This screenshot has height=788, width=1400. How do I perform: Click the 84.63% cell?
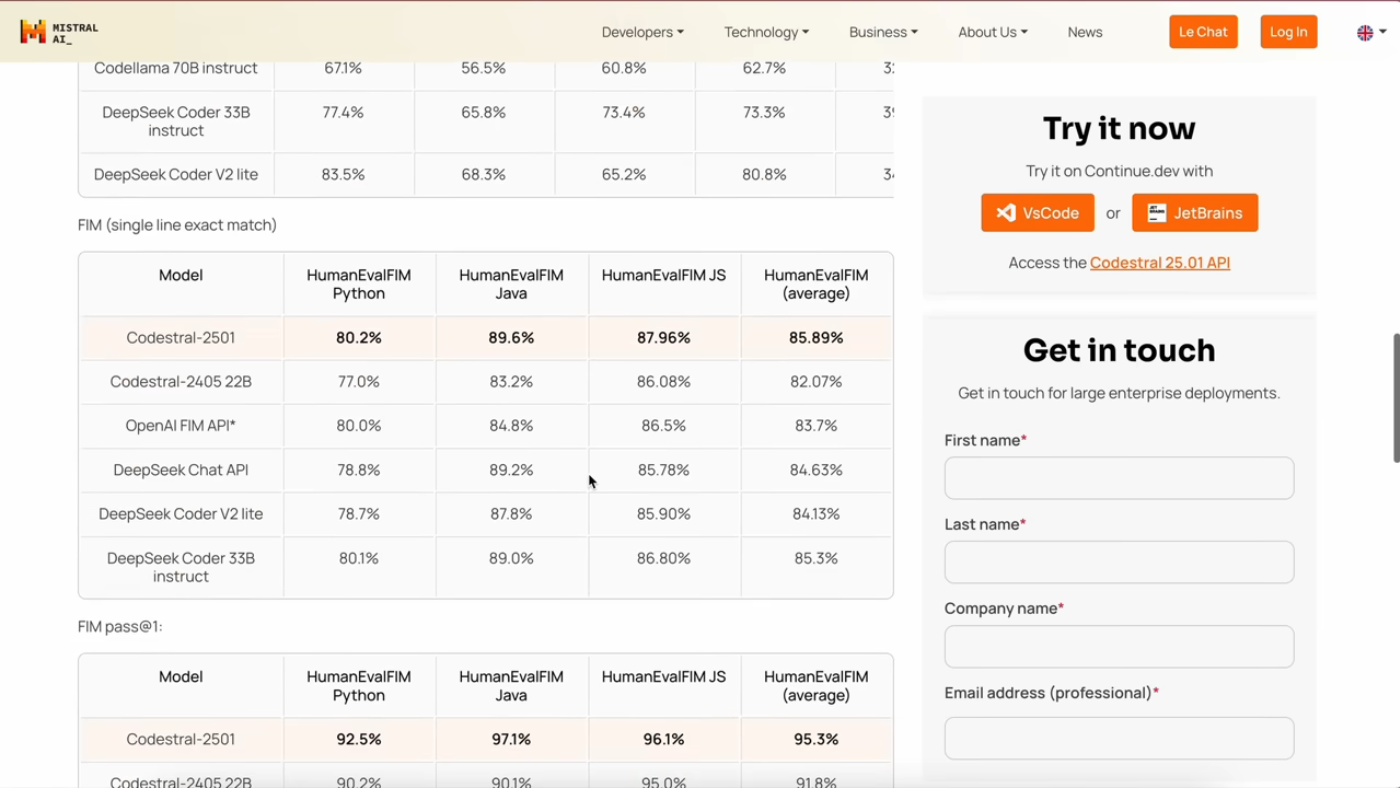(x=816, y=470)
